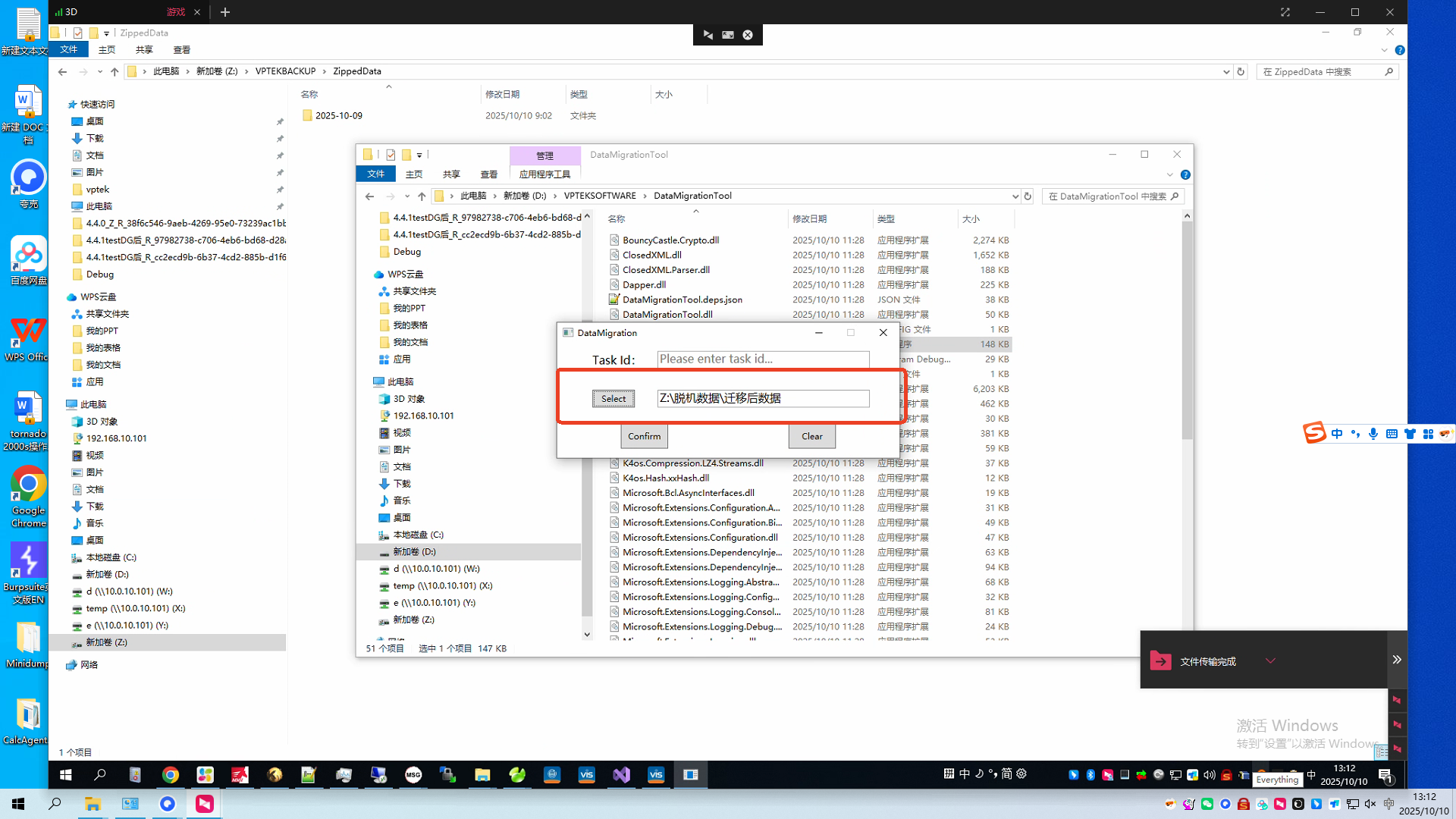Click the Clear button

pos(811,436)
